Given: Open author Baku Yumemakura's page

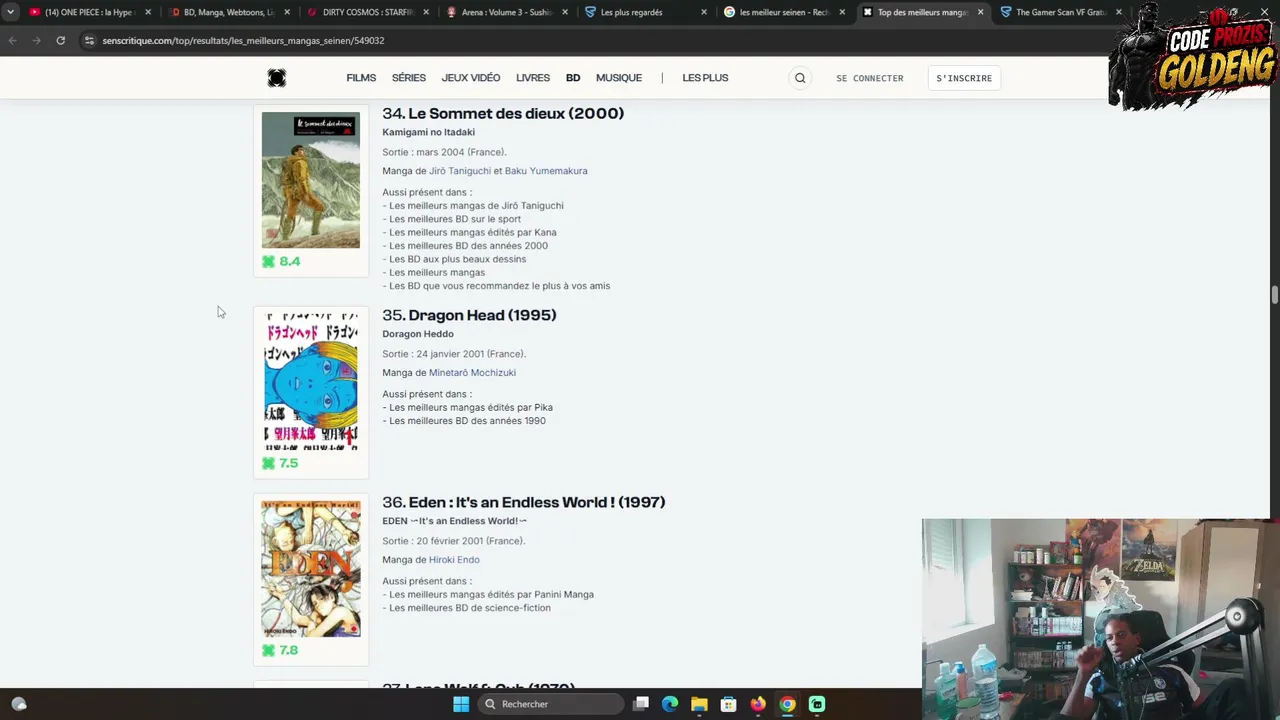Looking at the screenshot, I should click(546, 171).
